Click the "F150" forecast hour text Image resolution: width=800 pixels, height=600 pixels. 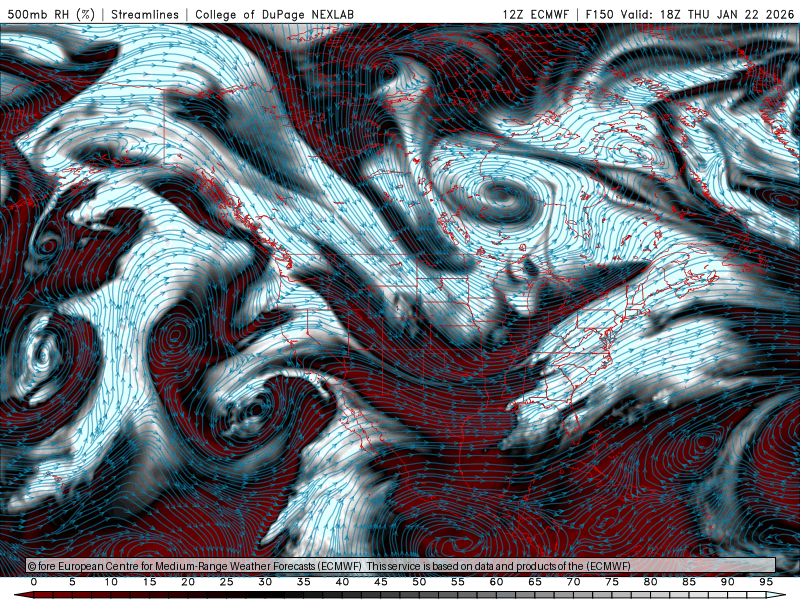pos(599,14)
